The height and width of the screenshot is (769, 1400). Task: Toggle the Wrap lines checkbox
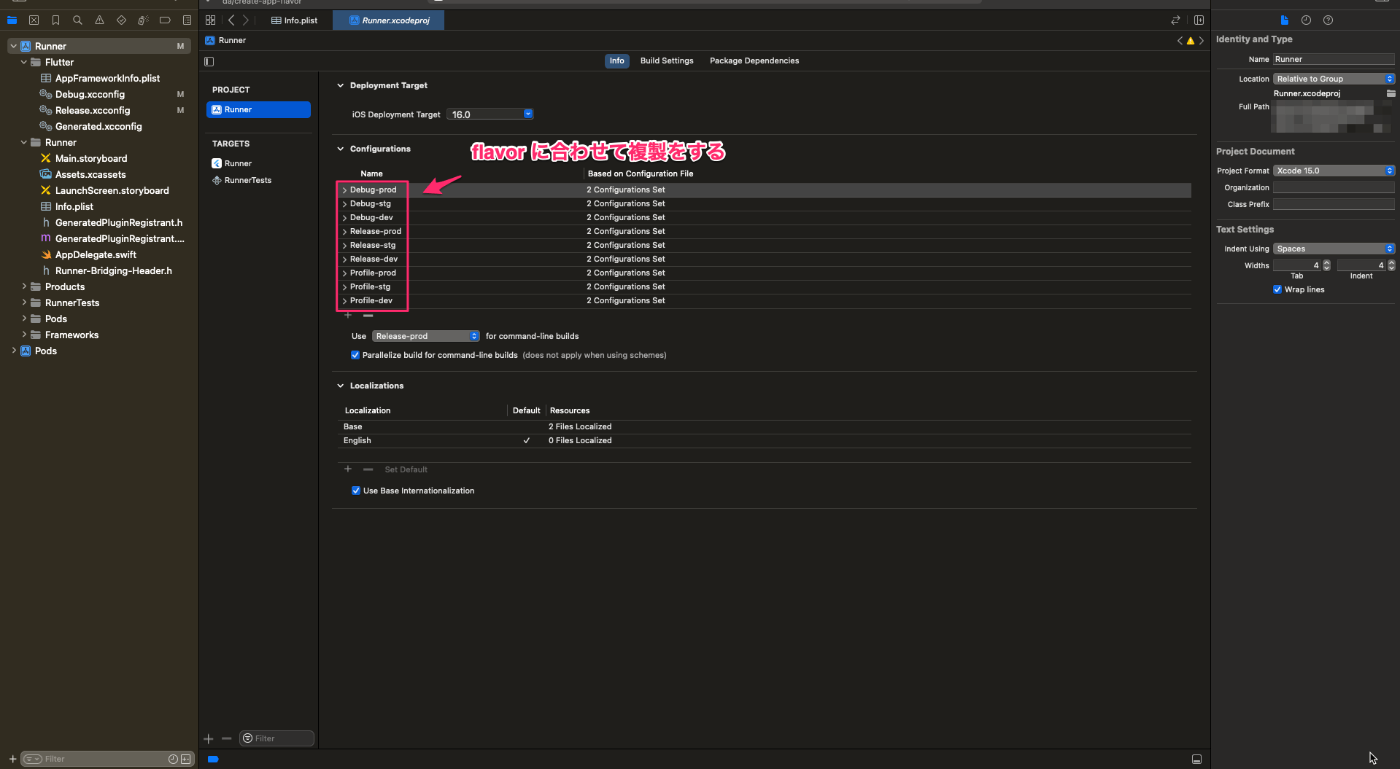coord(1277,290)
